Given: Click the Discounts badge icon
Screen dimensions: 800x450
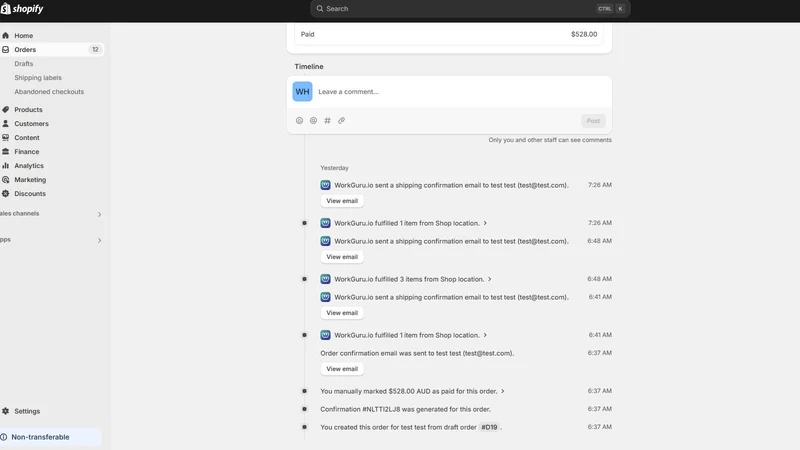Looking at the screenshot, I should click(x=6, y=194).
